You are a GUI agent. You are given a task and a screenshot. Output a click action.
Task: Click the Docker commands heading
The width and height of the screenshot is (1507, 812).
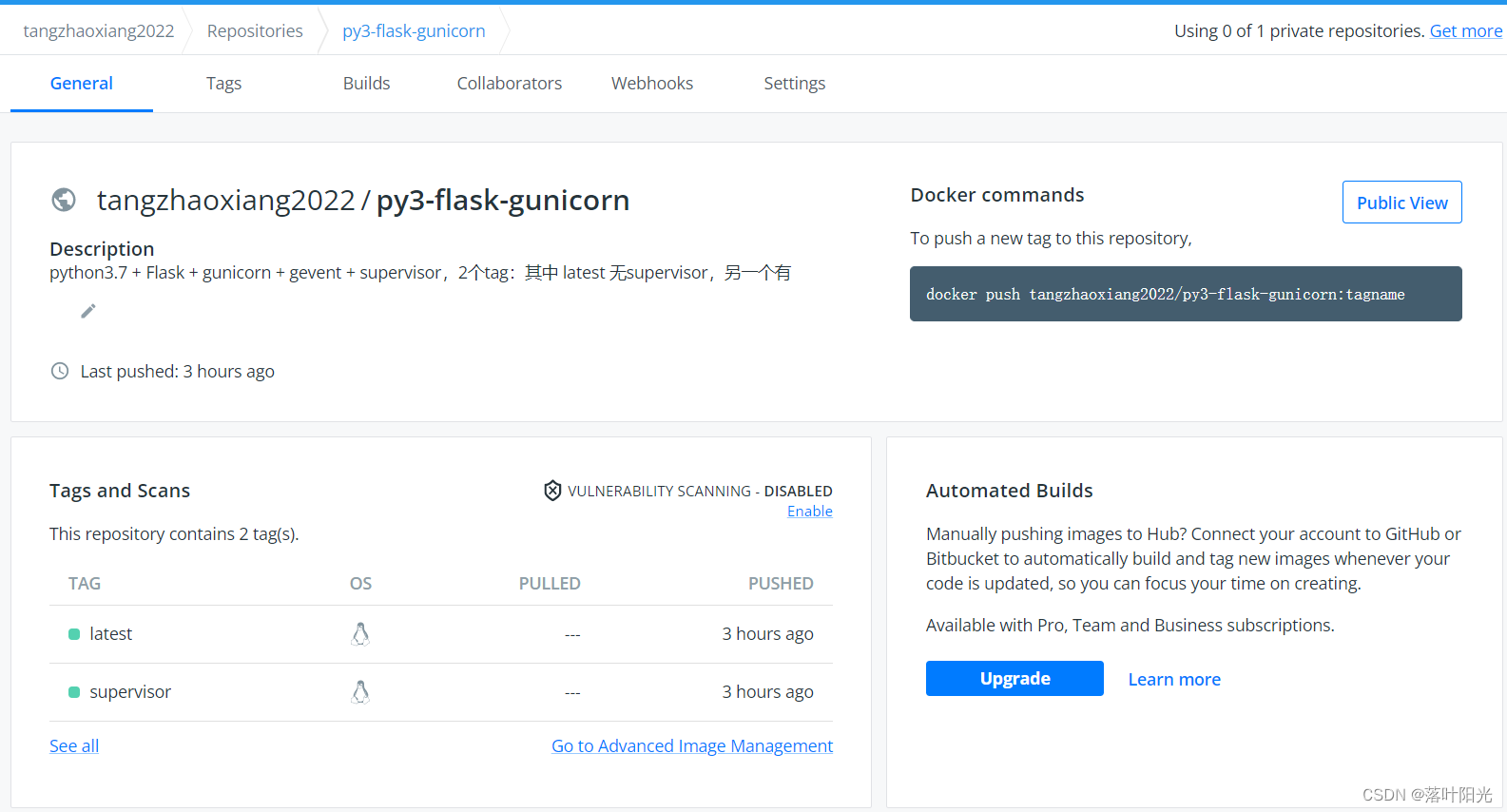(997, 195)
